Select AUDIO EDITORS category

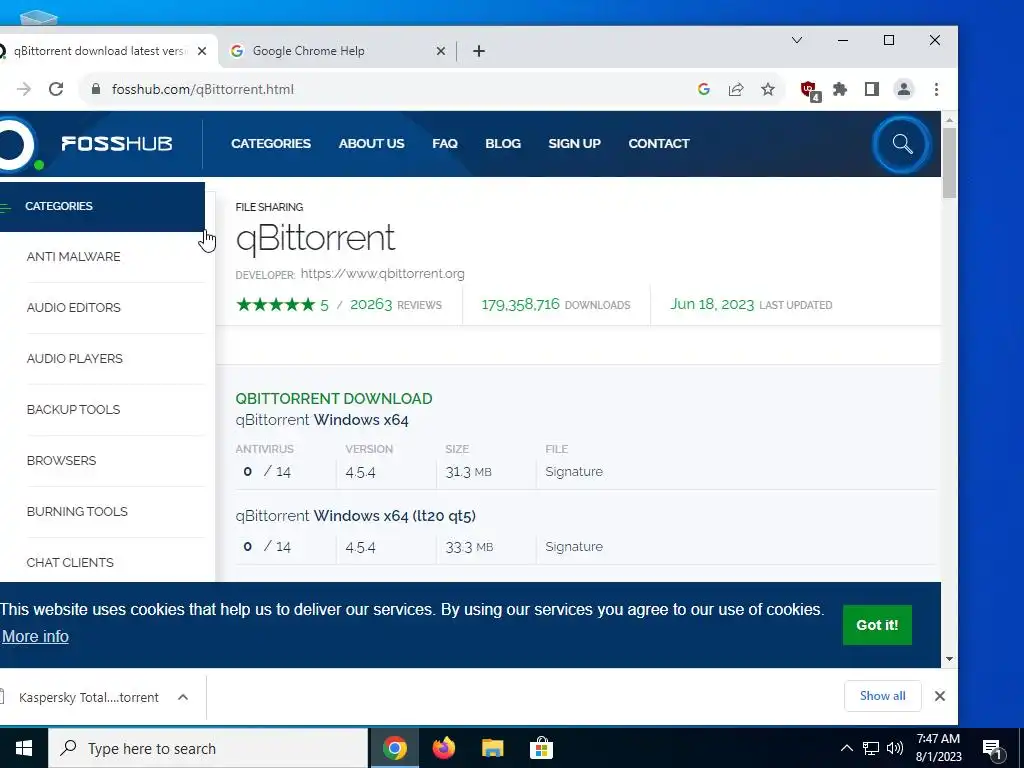click(74, 308)
